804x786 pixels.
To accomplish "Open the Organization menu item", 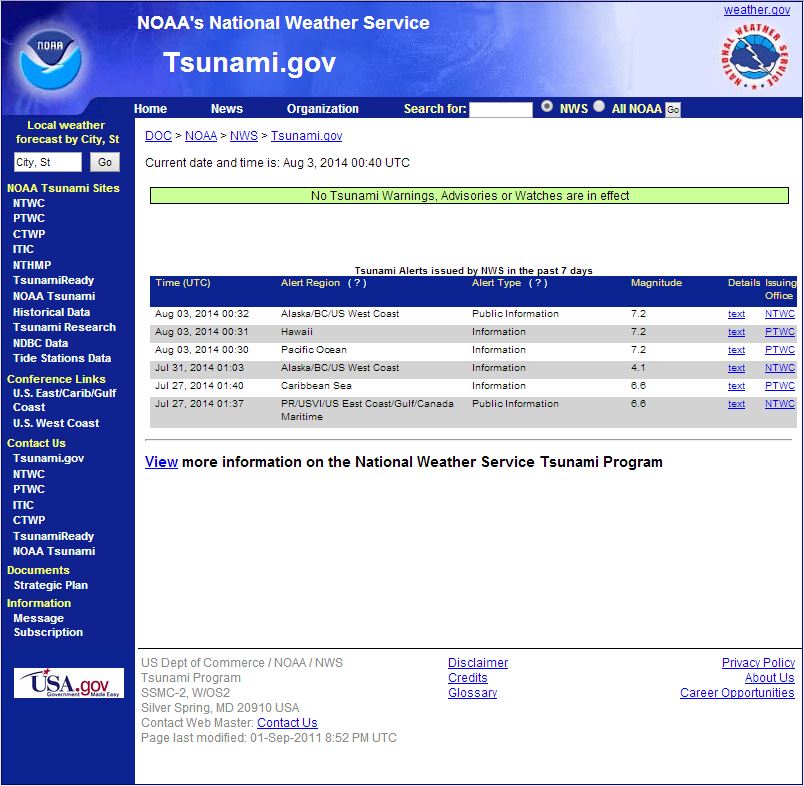I will tap(322, 109).
